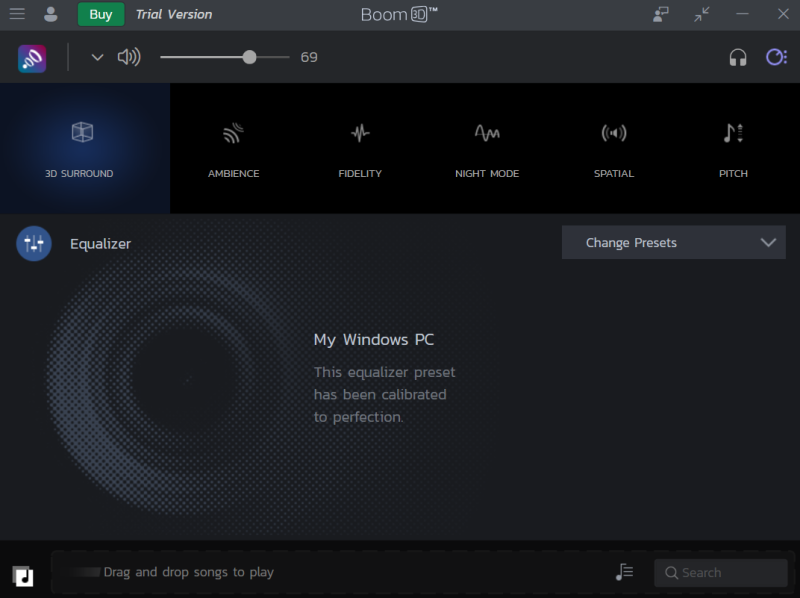Select the Fidelity effect
Screen dimensions: 800x598
[360, 148]
